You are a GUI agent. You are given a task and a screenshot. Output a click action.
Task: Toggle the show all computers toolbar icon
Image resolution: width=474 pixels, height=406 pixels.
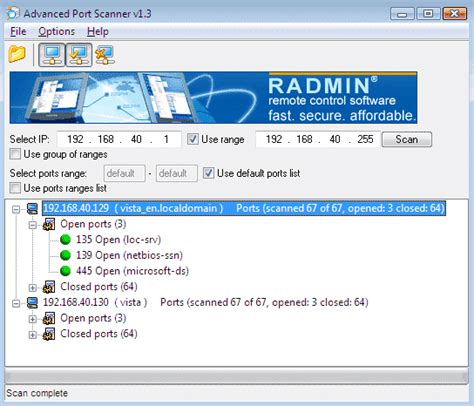pyautogui.click(x=52, y=55)
